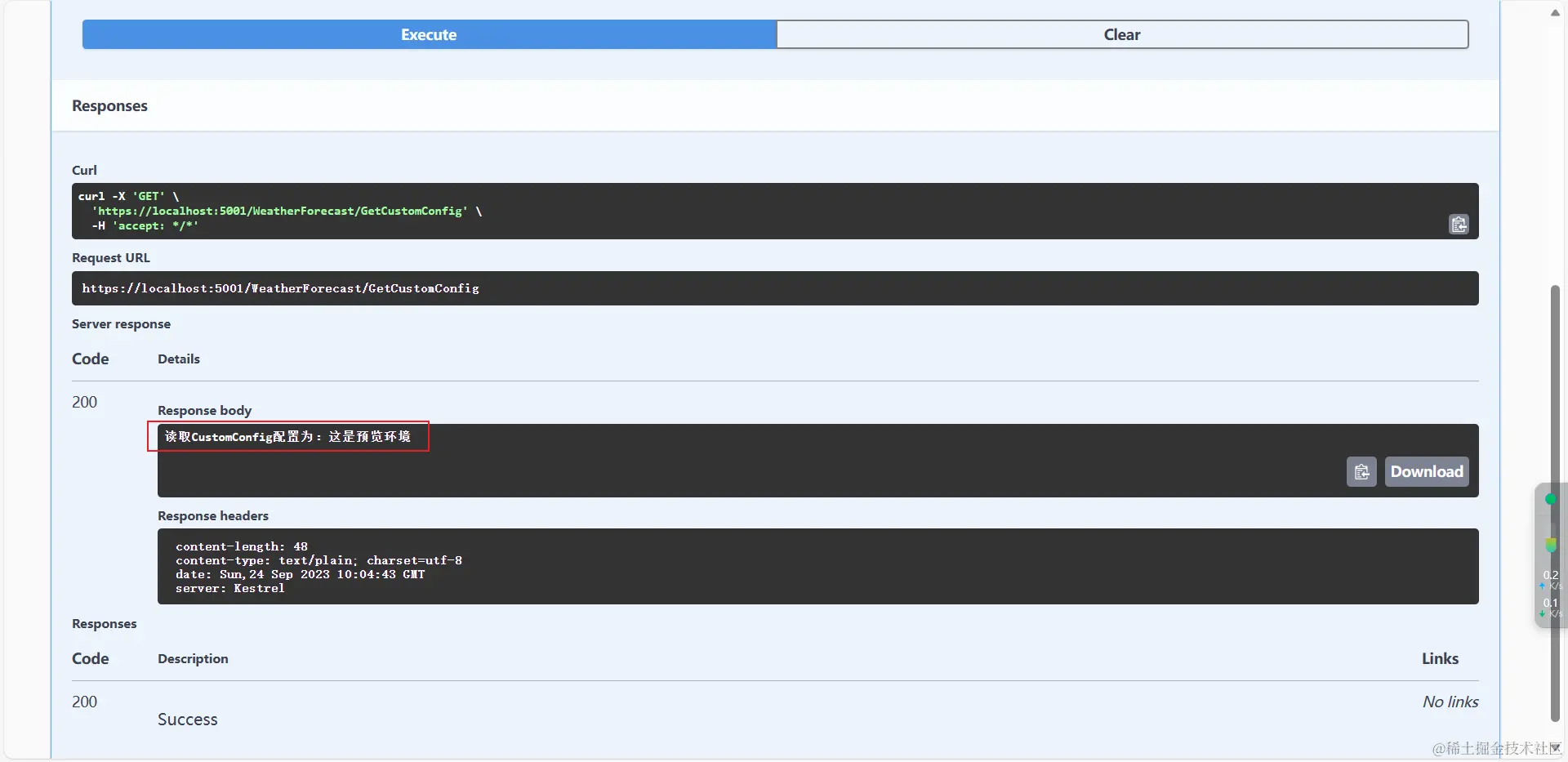Click the content-length: 48 header line
The height and width of the screenshot is (762, 1568).
point(242,546)
